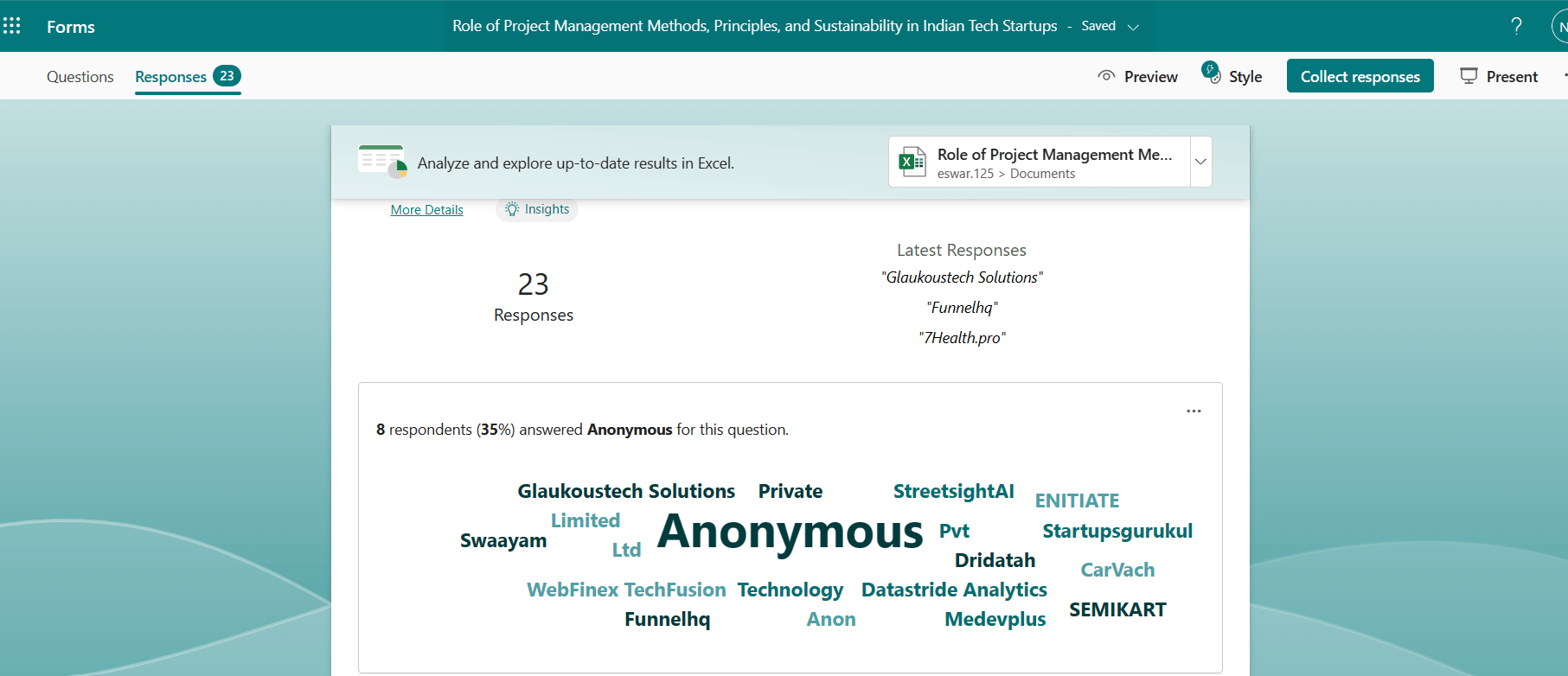Open the Microsoft 365 app launcher grid
Image resolution: width=1568 pixels, height=676 pixels.
click(x=12, y=26)
